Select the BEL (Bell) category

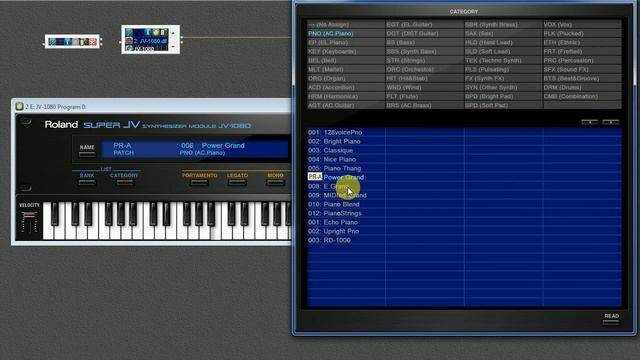pyautogui.click(x=346, y=60)
